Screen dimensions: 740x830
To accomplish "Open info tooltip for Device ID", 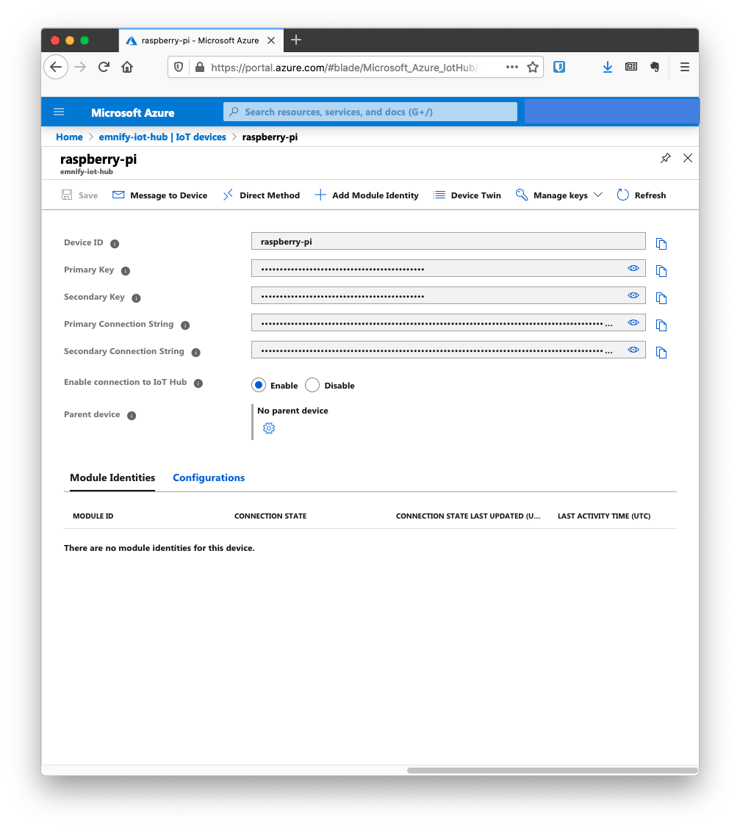I will pos(114,243).
